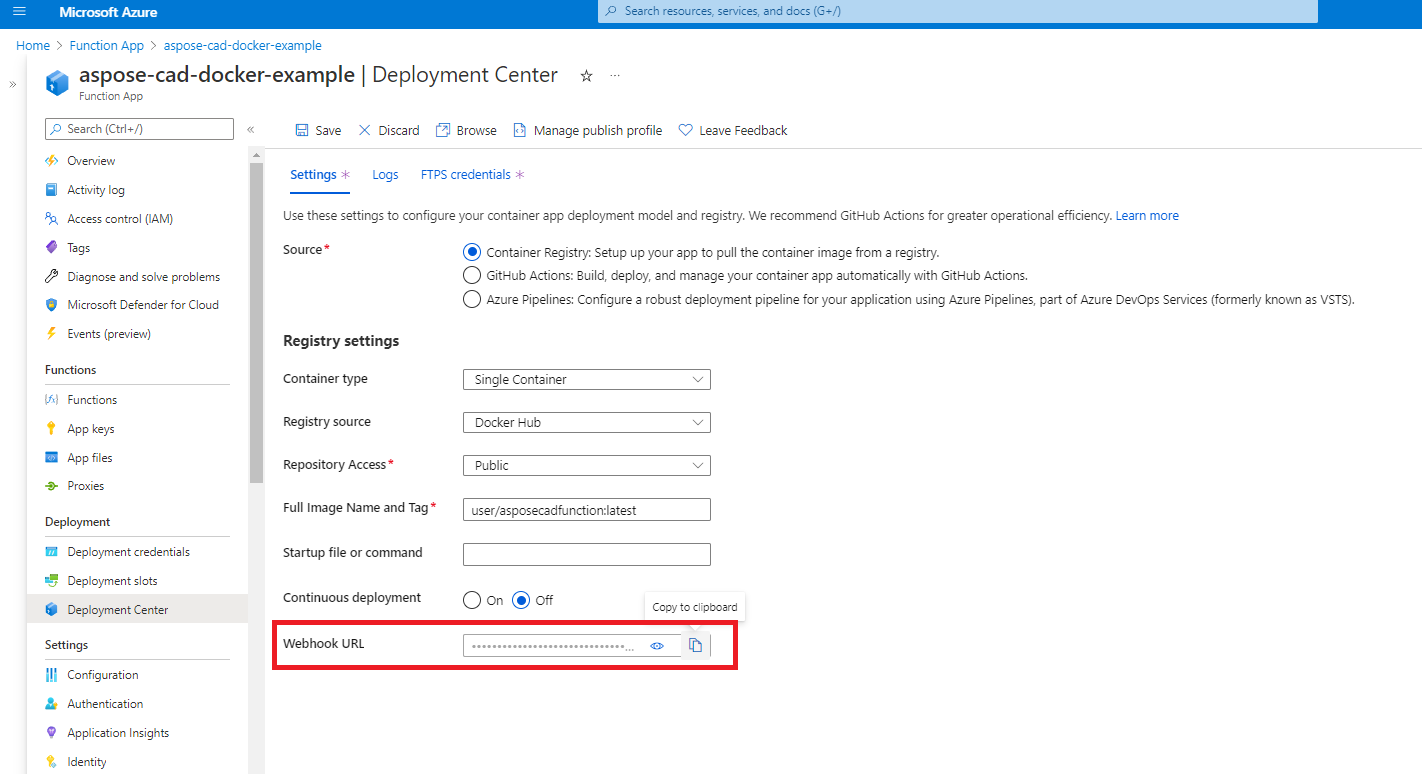Collapse the sidebar with the double chevron

[251, 130]
